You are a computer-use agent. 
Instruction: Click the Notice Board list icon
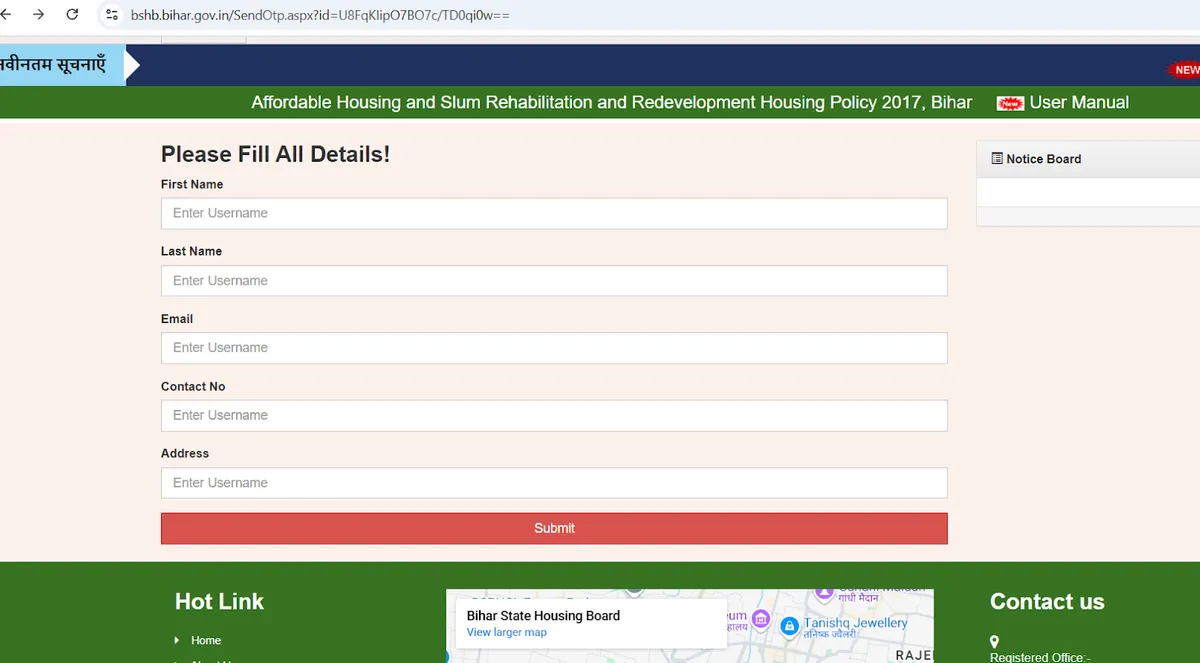[x=997, y=159]
